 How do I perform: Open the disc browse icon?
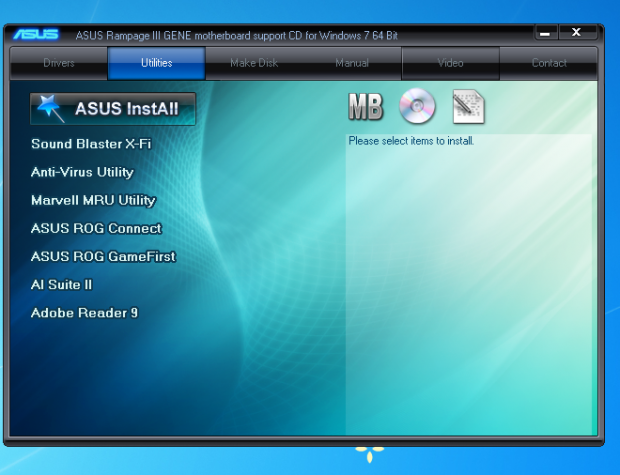(416, 106)
